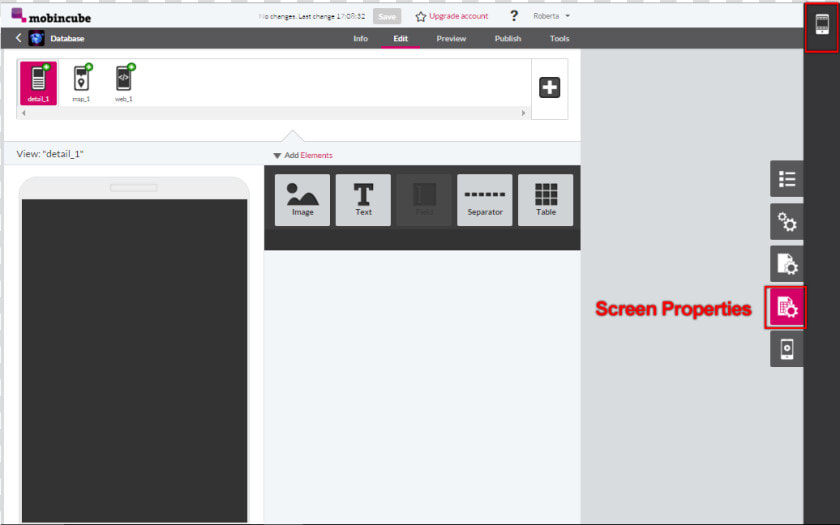Open the double-gear settings panel
The height and width of the screenshot is (525, 840).
[x=786, y=222]
